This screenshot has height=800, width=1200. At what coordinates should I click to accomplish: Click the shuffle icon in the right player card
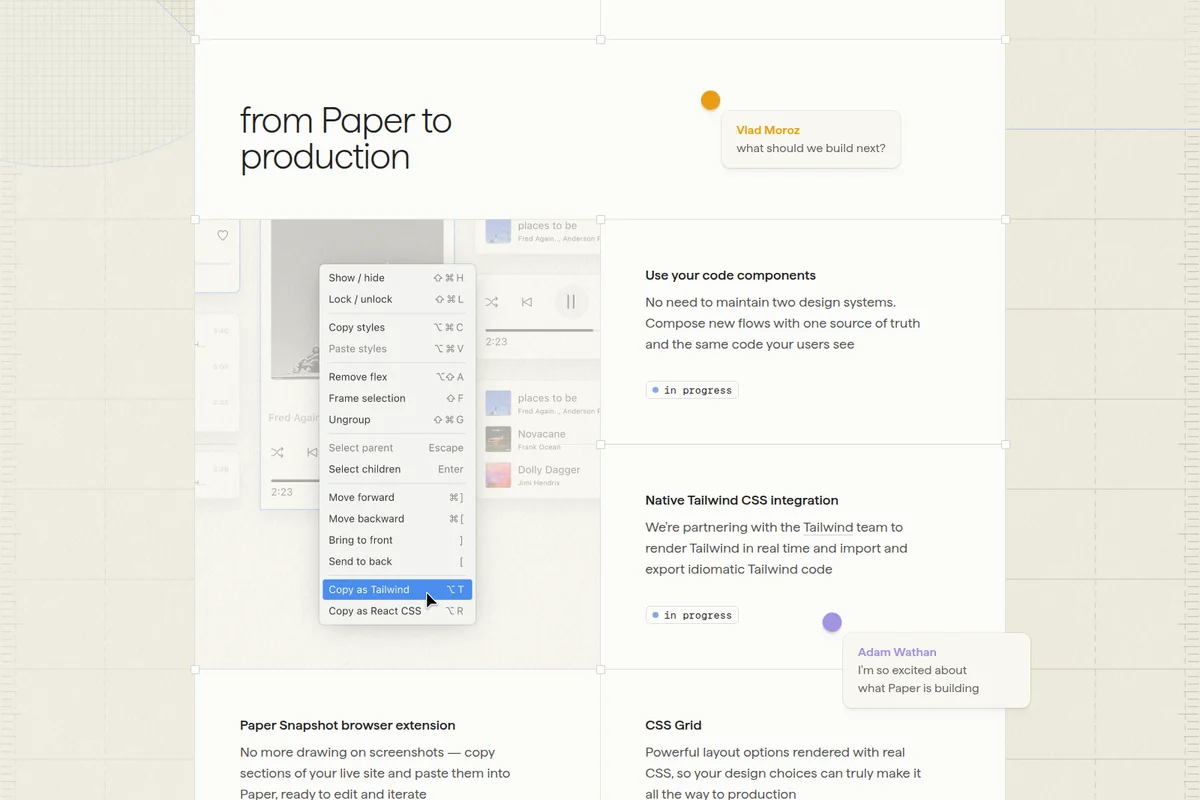point(492,301)
